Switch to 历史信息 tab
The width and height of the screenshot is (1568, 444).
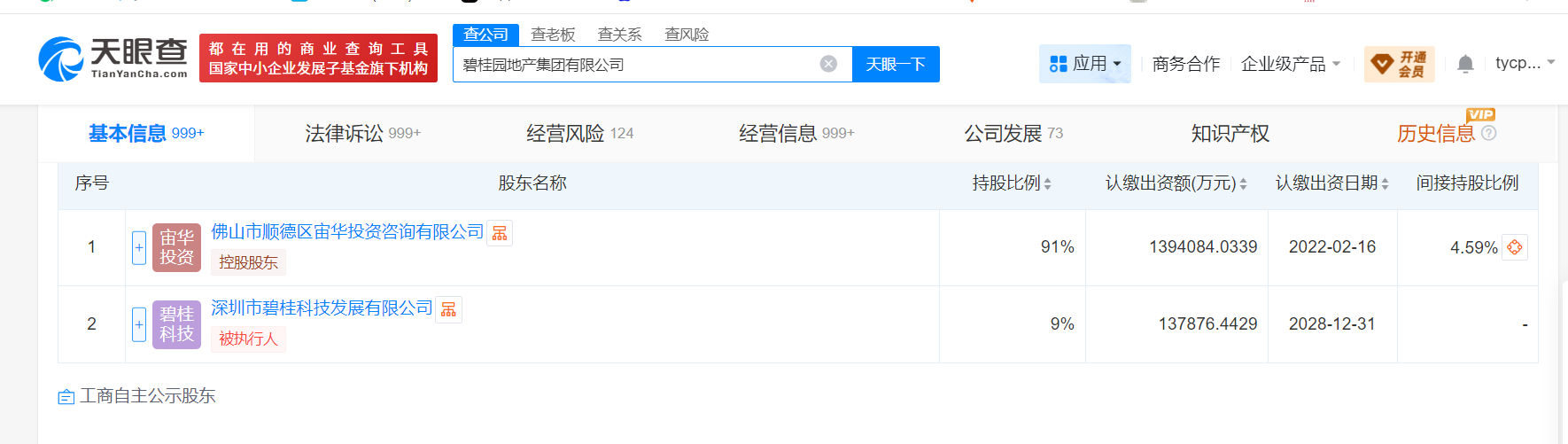[1436, 133]
